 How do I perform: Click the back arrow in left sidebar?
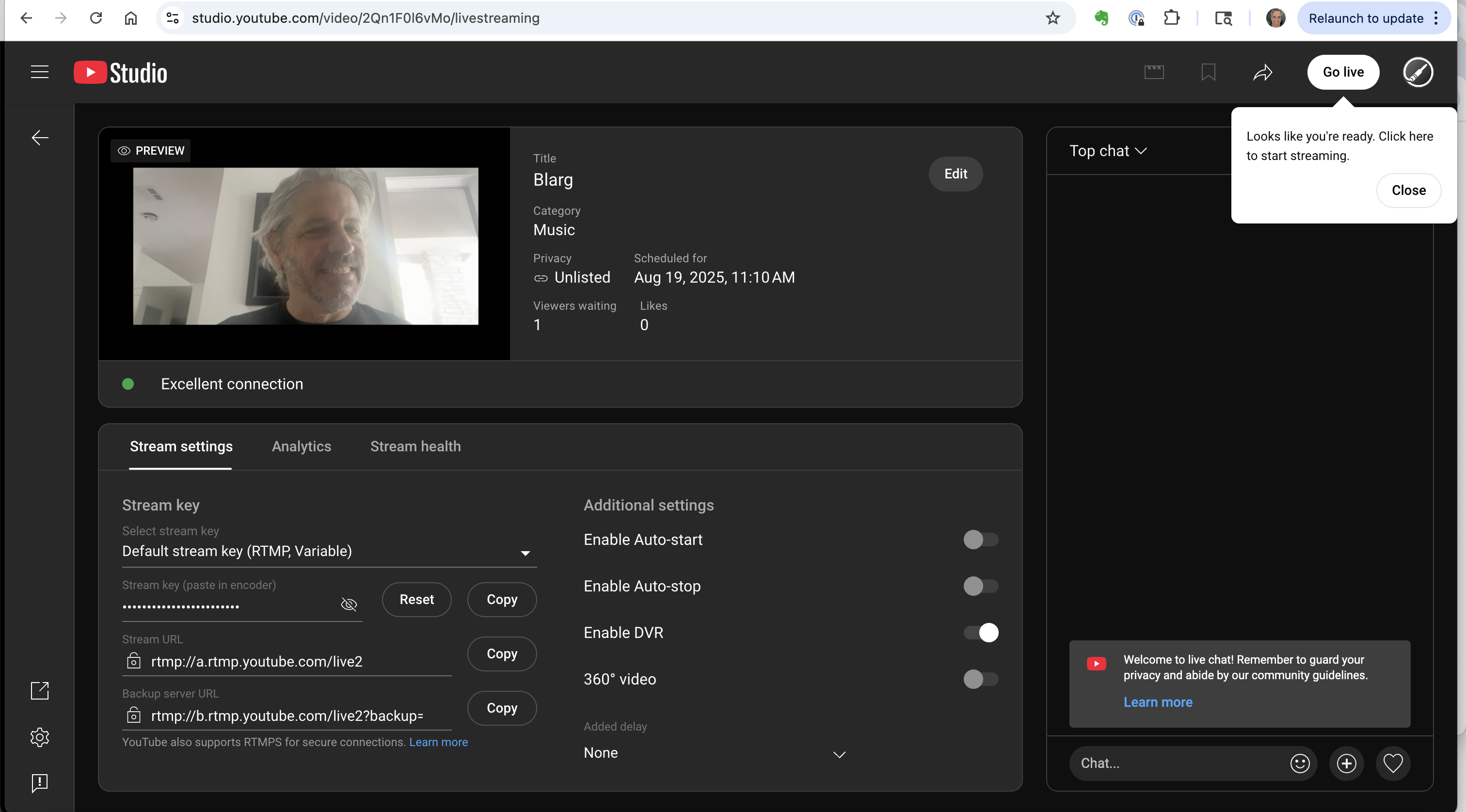click(39, 138)
